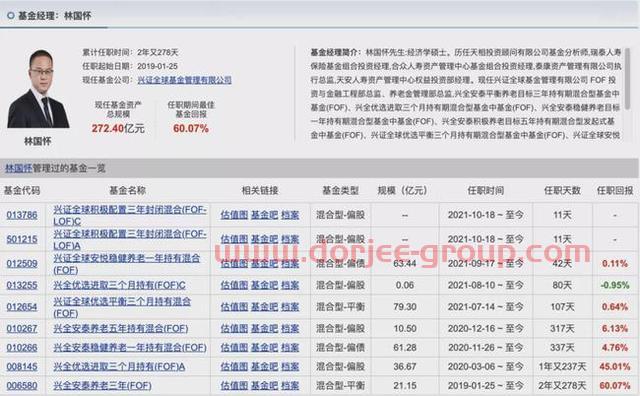This screenshot has width=640, height=396.
Task: Click 估值图 link in the 006580 row
Action: [x=234, y=385]
